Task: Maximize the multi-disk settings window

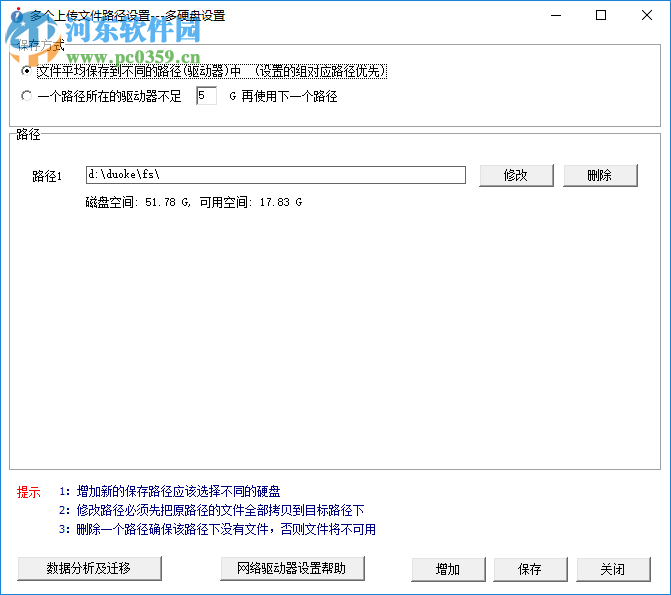Action: click(x=601, y=15)
